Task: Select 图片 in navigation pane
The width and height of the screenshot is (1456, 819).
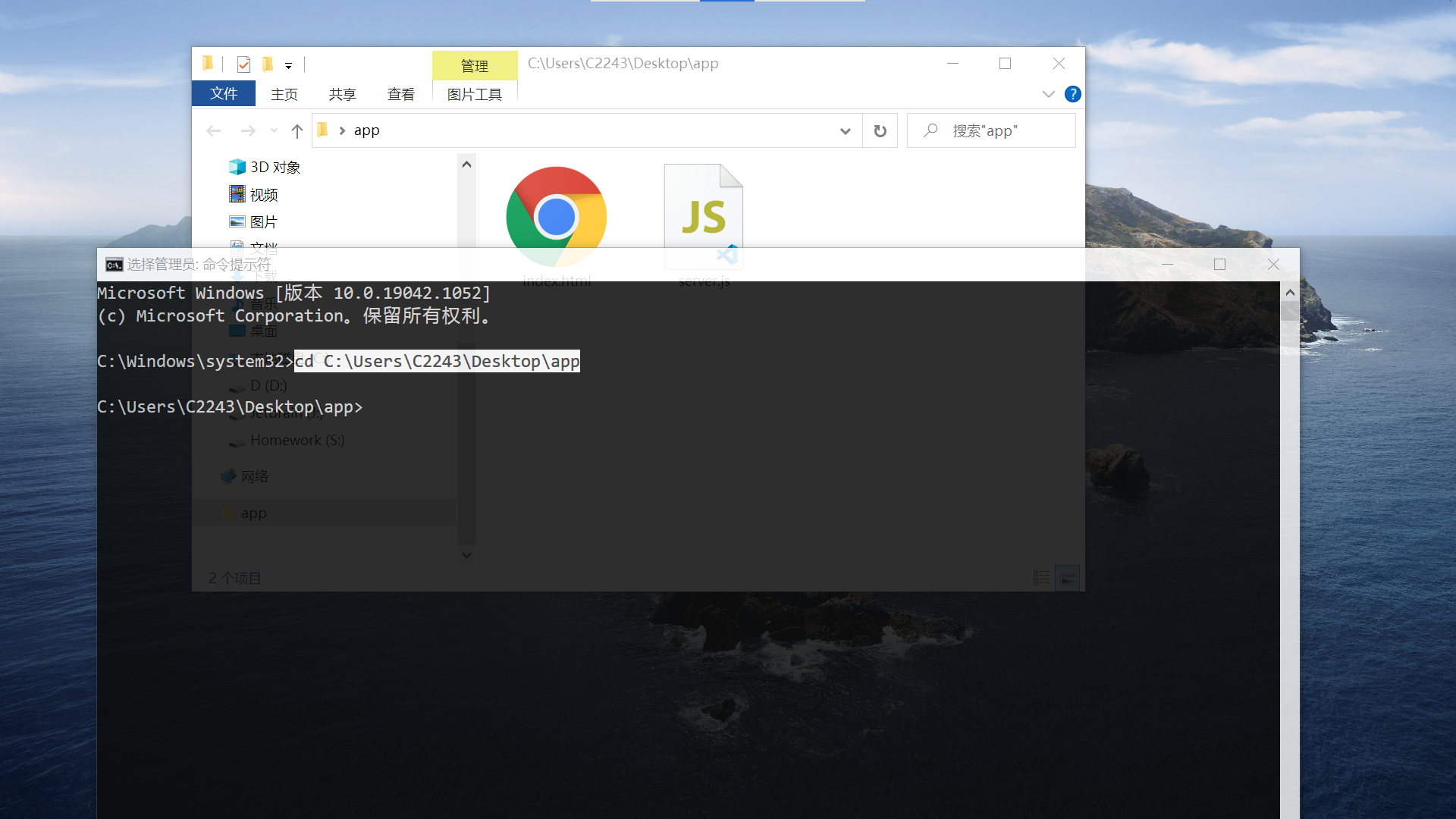Action: (x=253, y=221)
